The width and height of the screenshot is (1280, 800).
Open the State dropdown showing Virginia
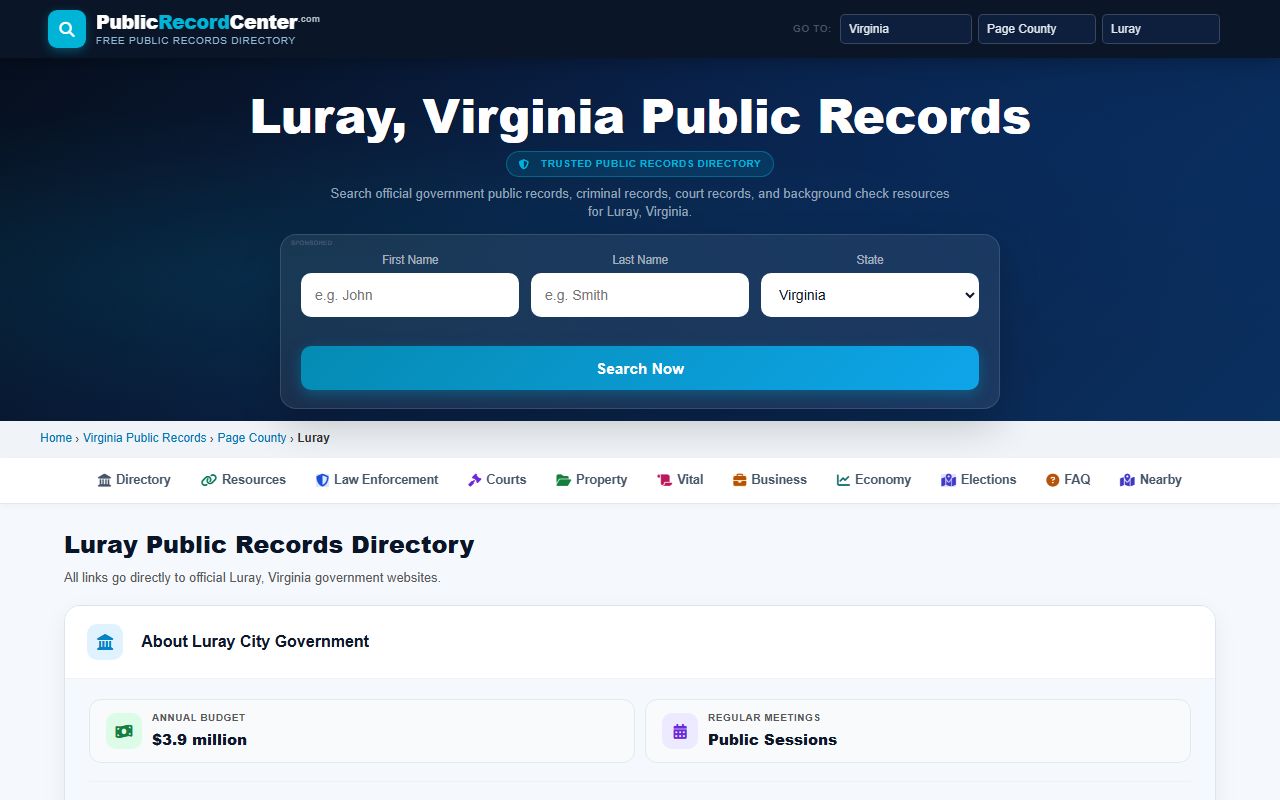[870, 295]
